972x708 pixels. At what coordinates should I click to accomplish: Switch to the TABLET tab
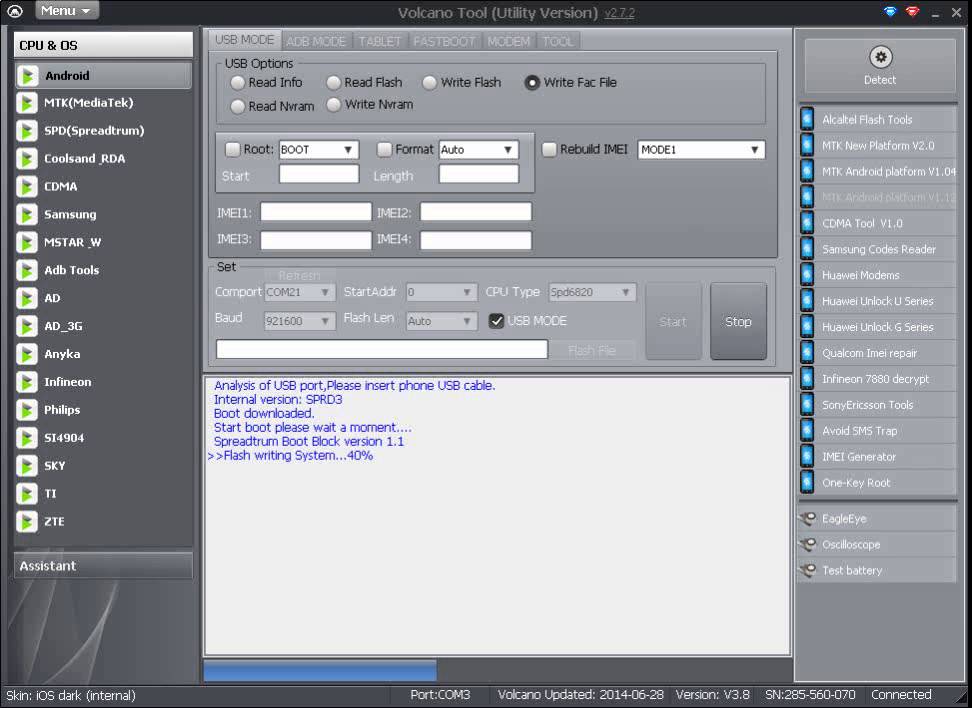click(x=380, y=41)
